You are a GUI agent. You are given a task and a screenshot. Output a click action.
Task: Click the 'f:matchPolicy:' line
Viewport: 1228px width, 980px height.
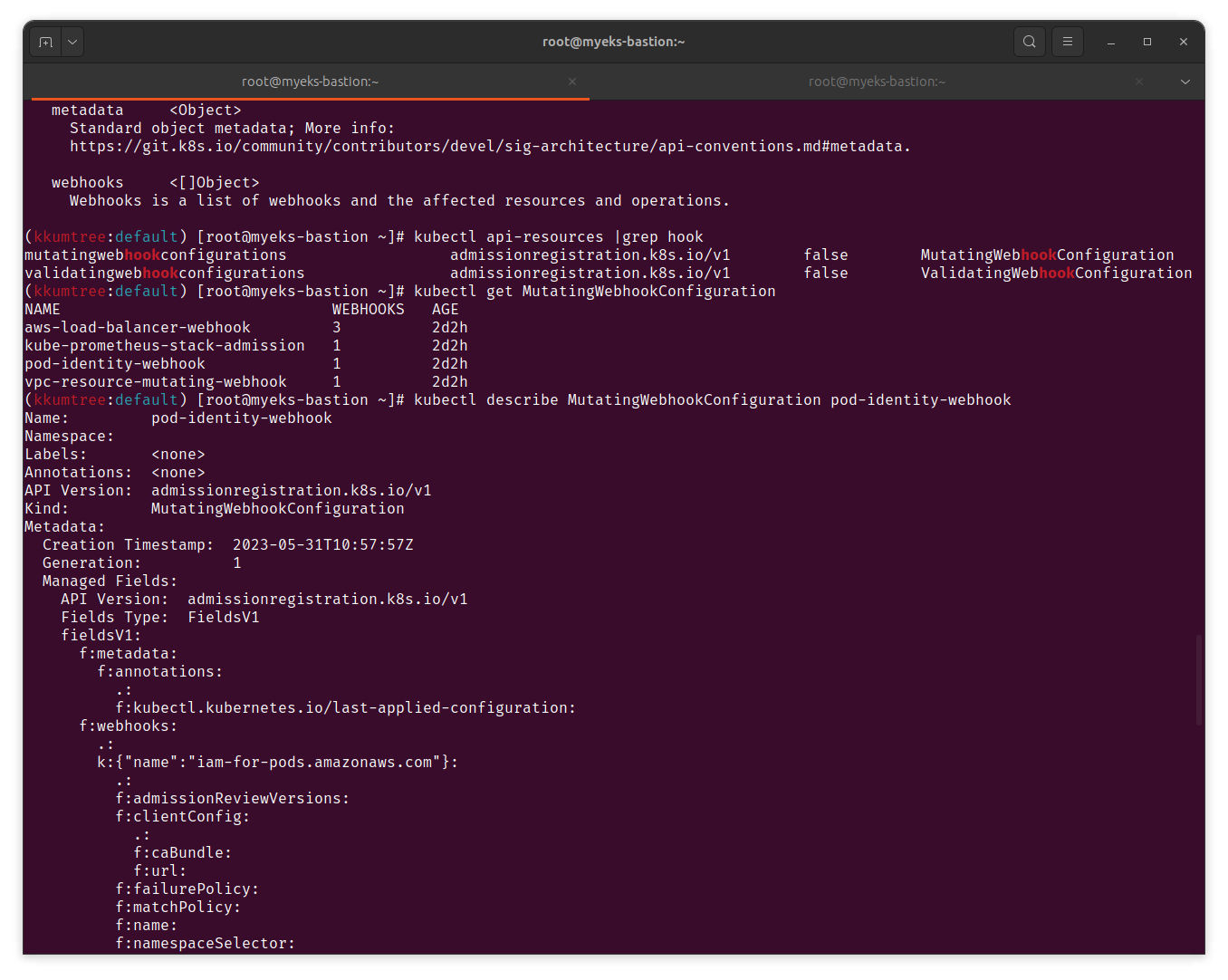click(178, 908)
